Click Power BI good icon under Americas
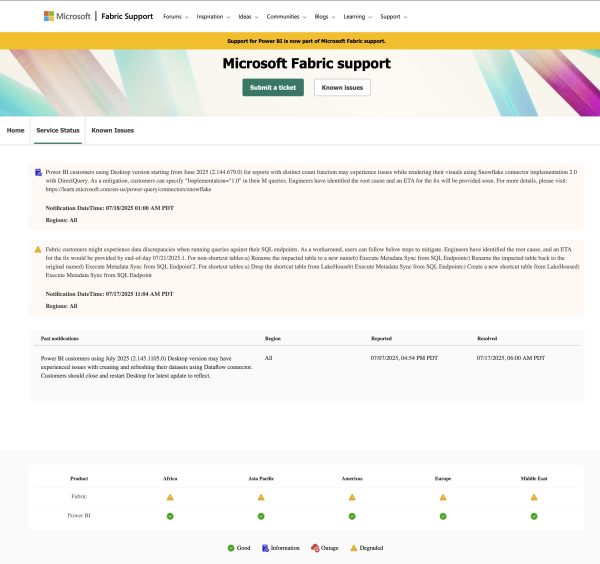Image resolution: width=600 pixels, height=564 pixels. (352, 516)
